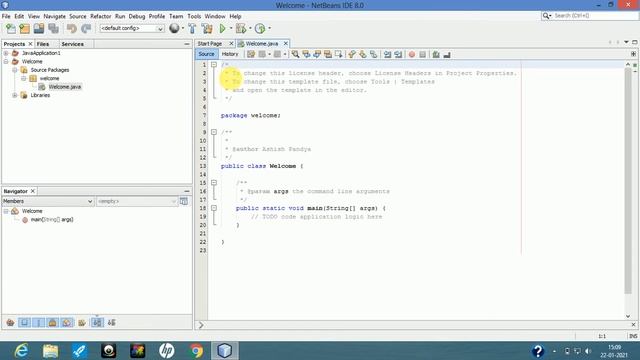
Task: Toggle Show Inherited Members in Navigator
Action: (10, 323)
